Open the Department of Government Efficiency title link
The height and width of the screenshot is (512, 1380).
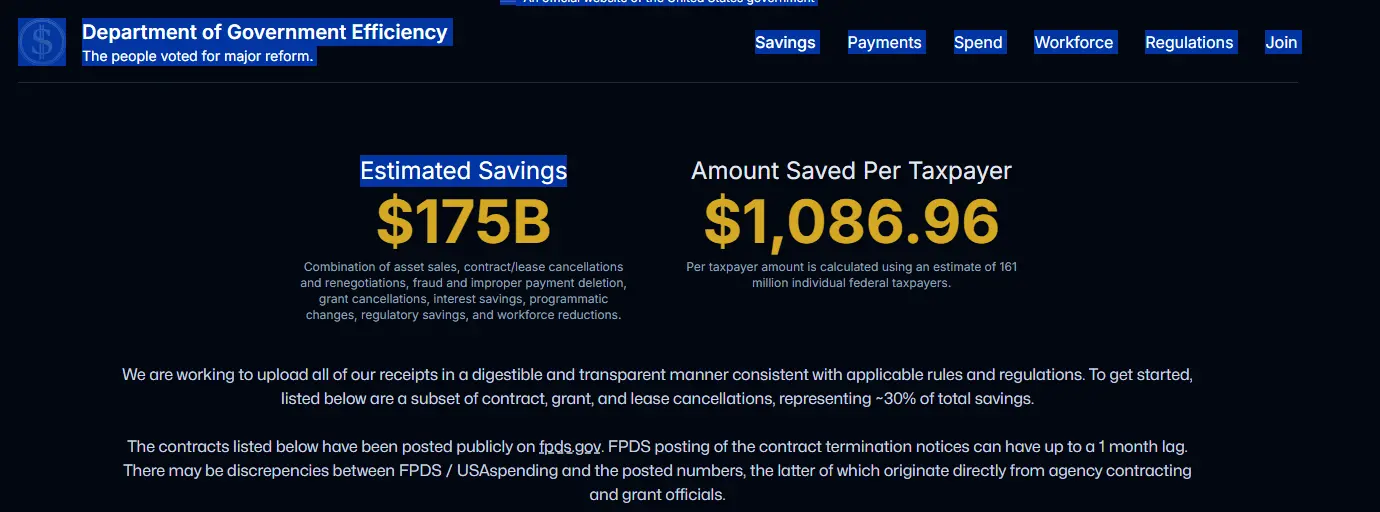[x=265, y=32]
